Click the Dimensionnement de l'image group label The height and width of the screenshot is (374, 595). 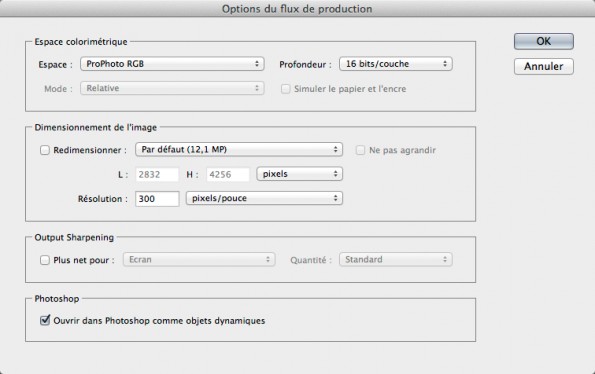[95, 127]
